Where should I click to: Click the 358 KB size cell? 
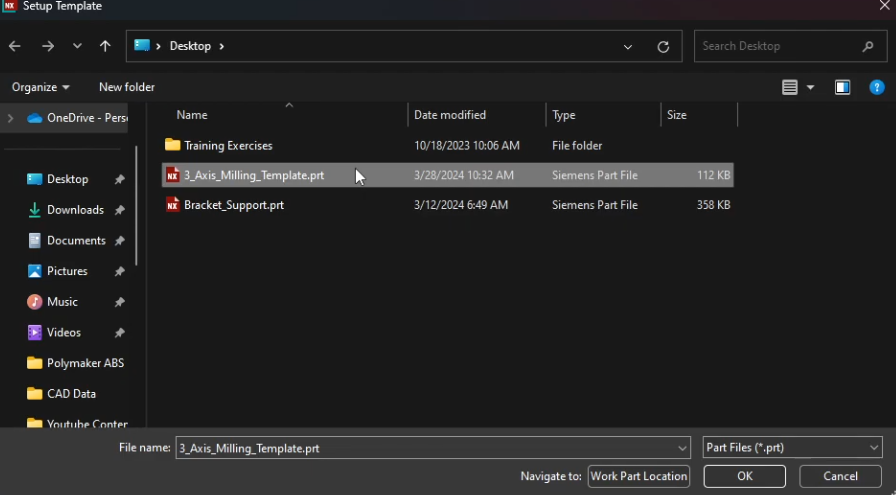(x=713, y=205)
